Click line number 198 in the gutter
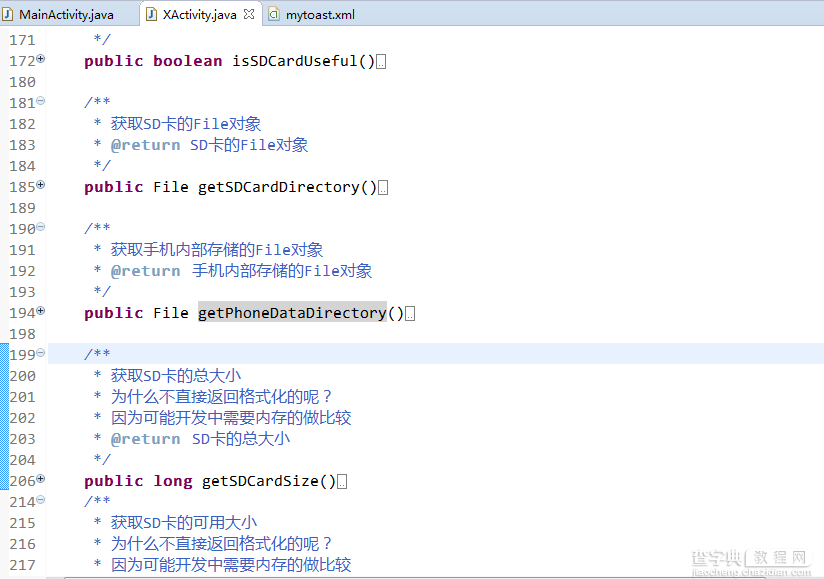 coord(22,335)
